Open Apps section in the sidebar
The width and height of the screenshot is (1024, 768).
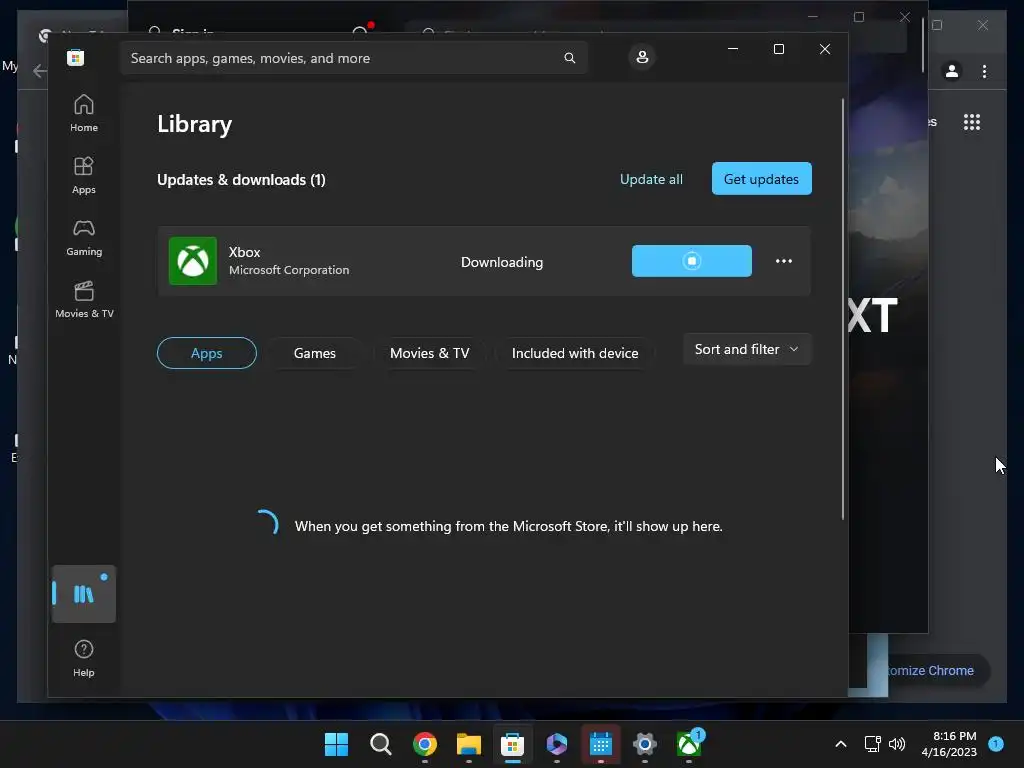84,176
